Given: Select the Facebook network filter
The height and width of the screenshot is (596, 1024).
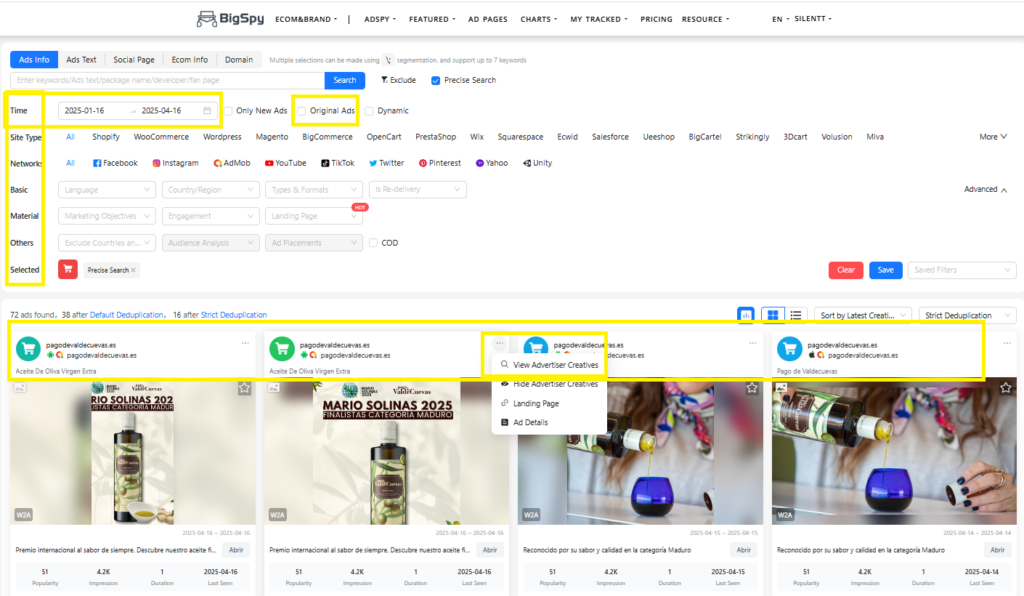Looking at the screenshot, I should [115, 163].
